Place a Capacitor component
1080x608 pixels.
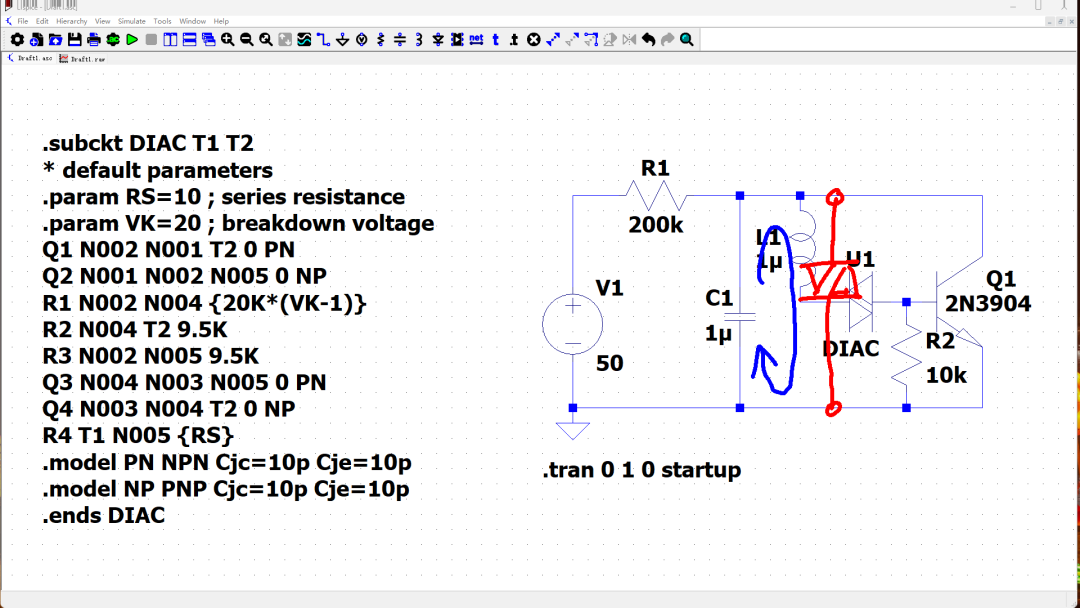pyautogui.click(x=399, y=40)
